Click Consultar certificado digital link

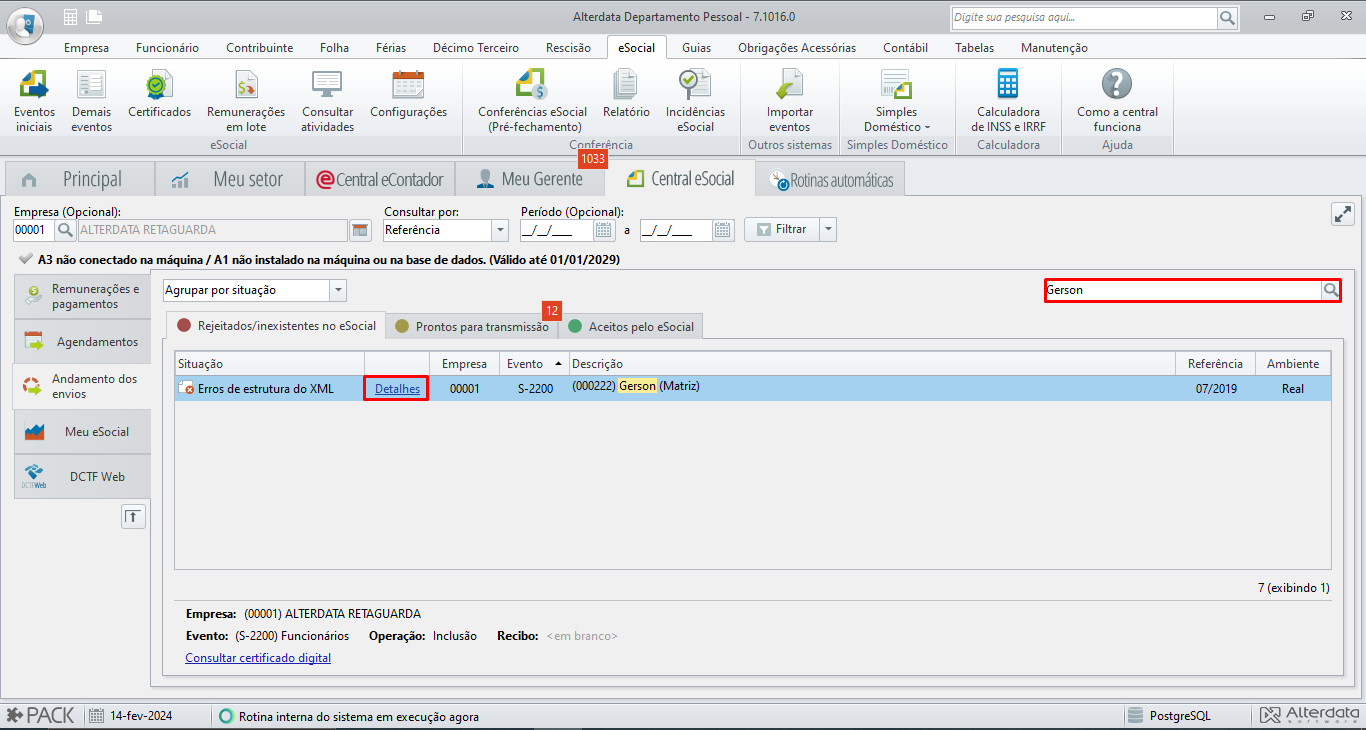(x=258, y=658)
